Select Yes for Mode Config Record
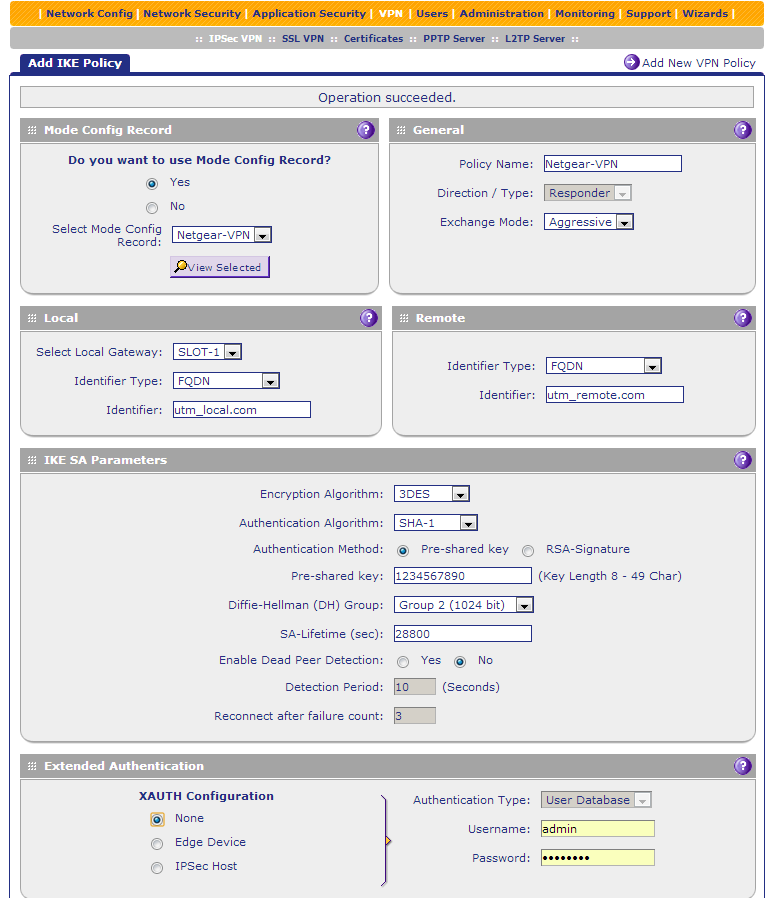766x898 pixels. click(x=152, y=184)
